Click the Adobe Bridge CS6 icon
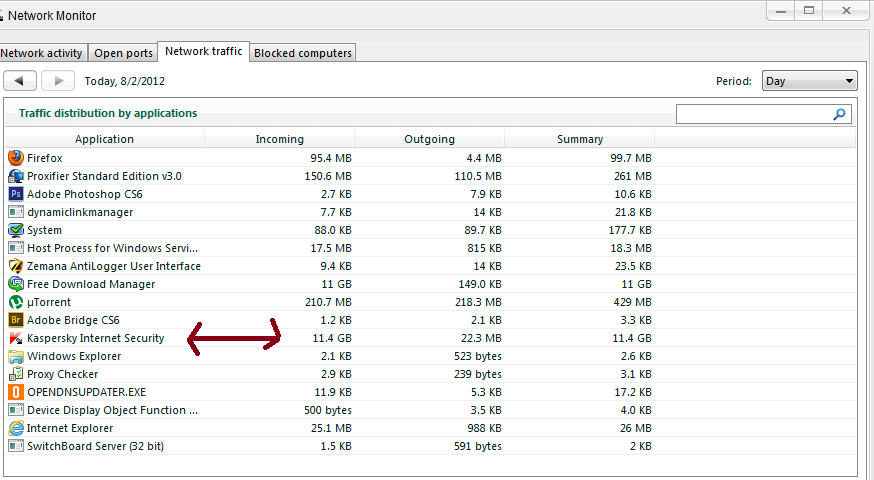 click(16, 320)
